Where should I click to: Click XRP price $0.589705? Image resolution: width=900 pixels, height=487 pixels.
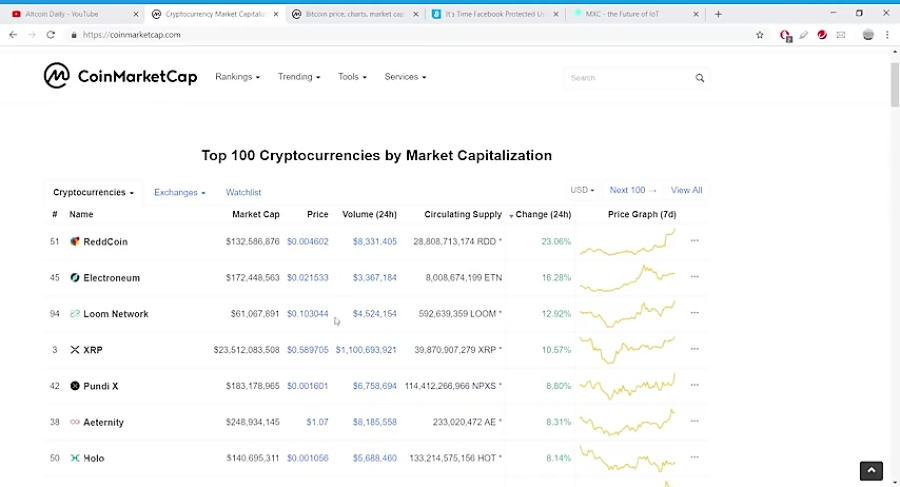pos(308,350)
